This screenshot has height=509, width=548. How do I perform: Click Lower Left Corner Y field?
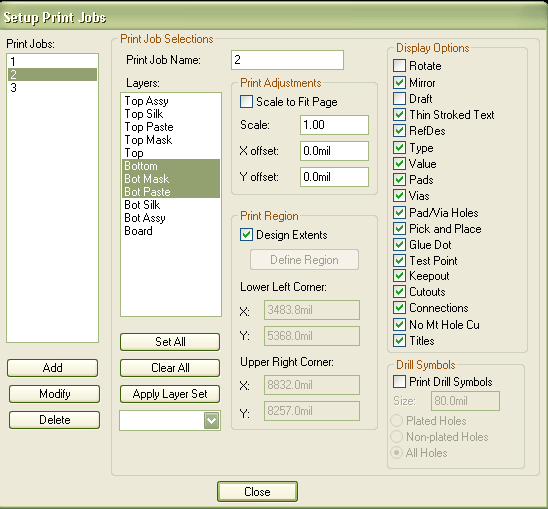pyautogui.click(x=312, y=336)
